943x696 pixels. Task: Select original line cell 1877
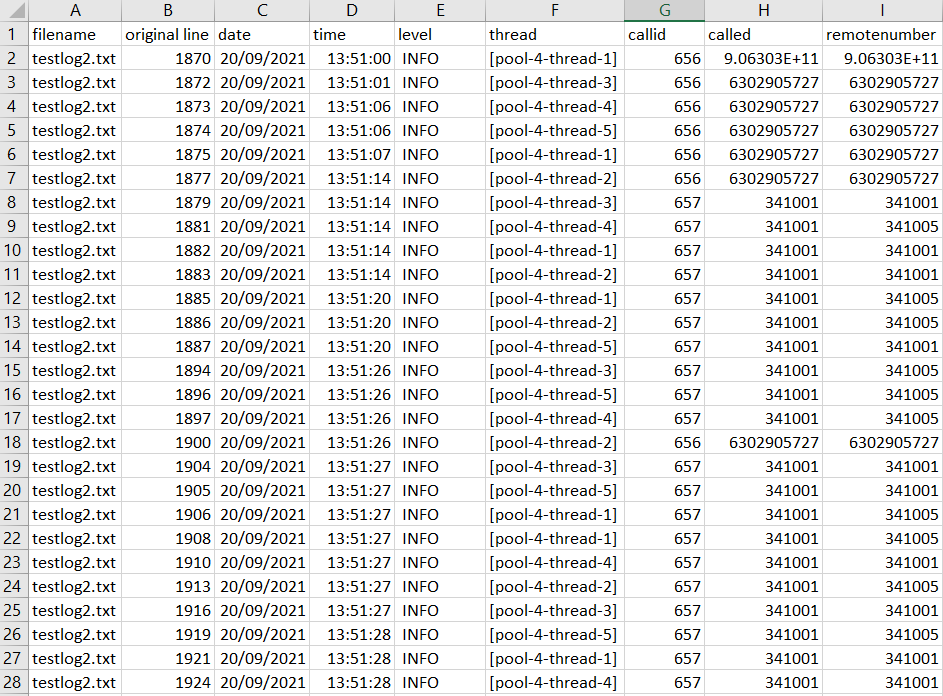coord(168,178)
